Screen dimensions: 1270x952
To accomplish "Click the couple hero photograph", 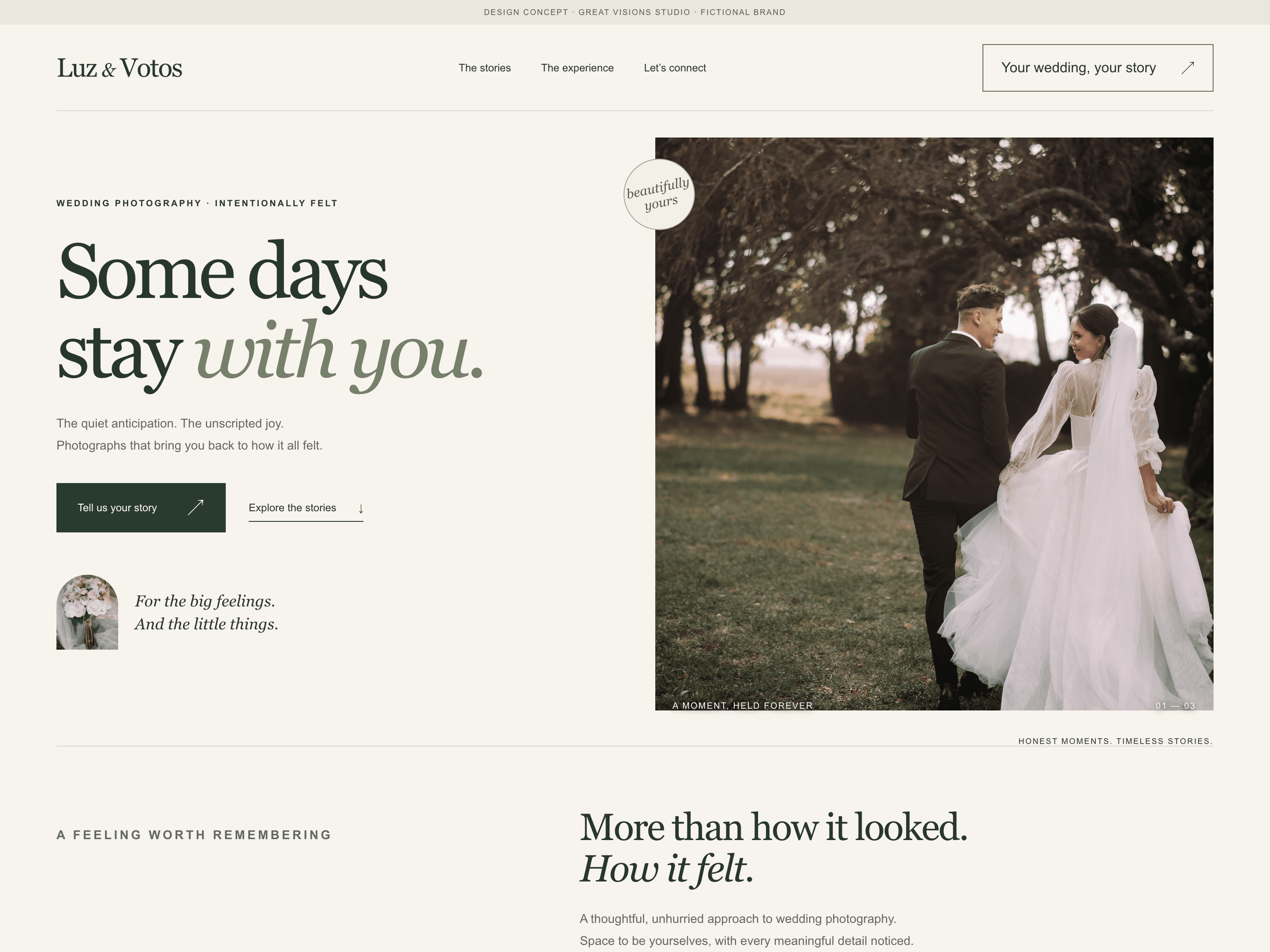I will pyautogui.click(x=934, y=424).
